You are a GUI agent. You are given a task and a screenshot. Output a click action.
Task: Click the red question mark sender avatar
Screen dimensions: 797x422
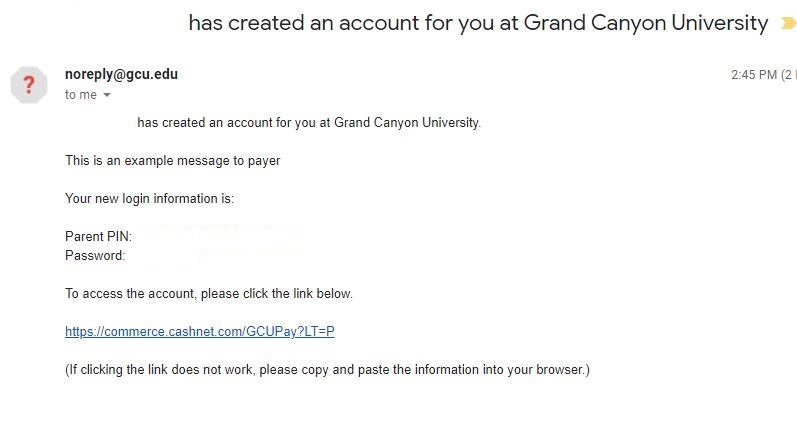point(29,85)
